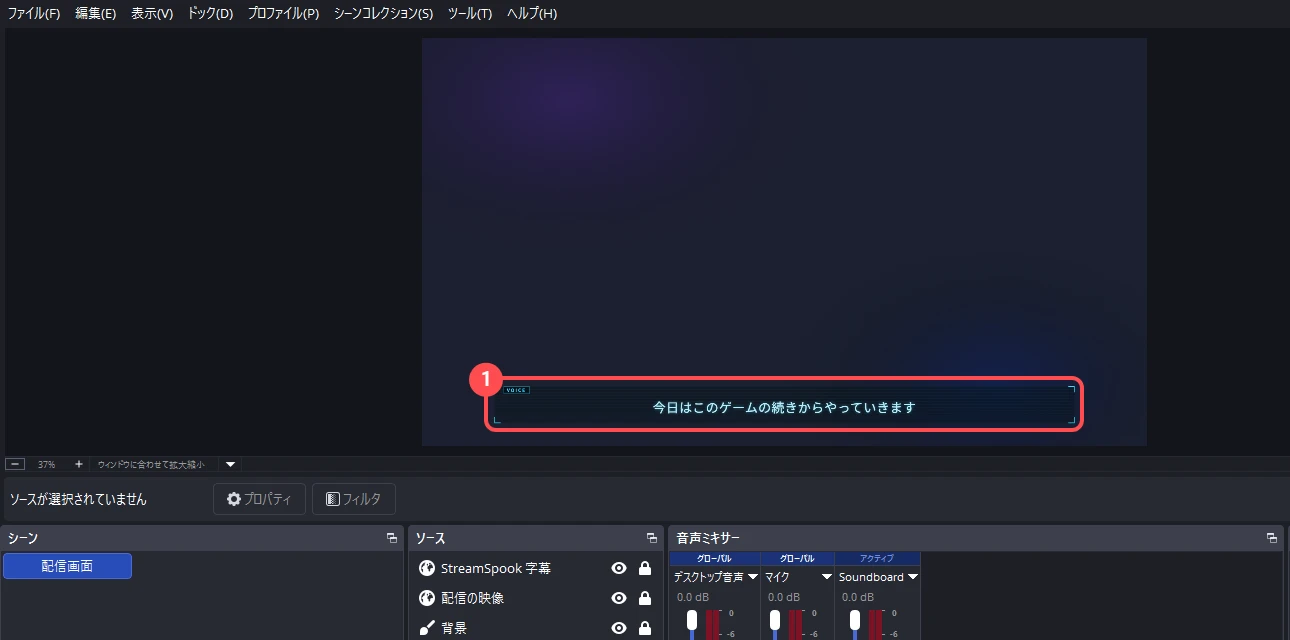
Task: Click the ウィンドウに合わせて拡大縮小 scaling label
Action: [x=151, y=464]
